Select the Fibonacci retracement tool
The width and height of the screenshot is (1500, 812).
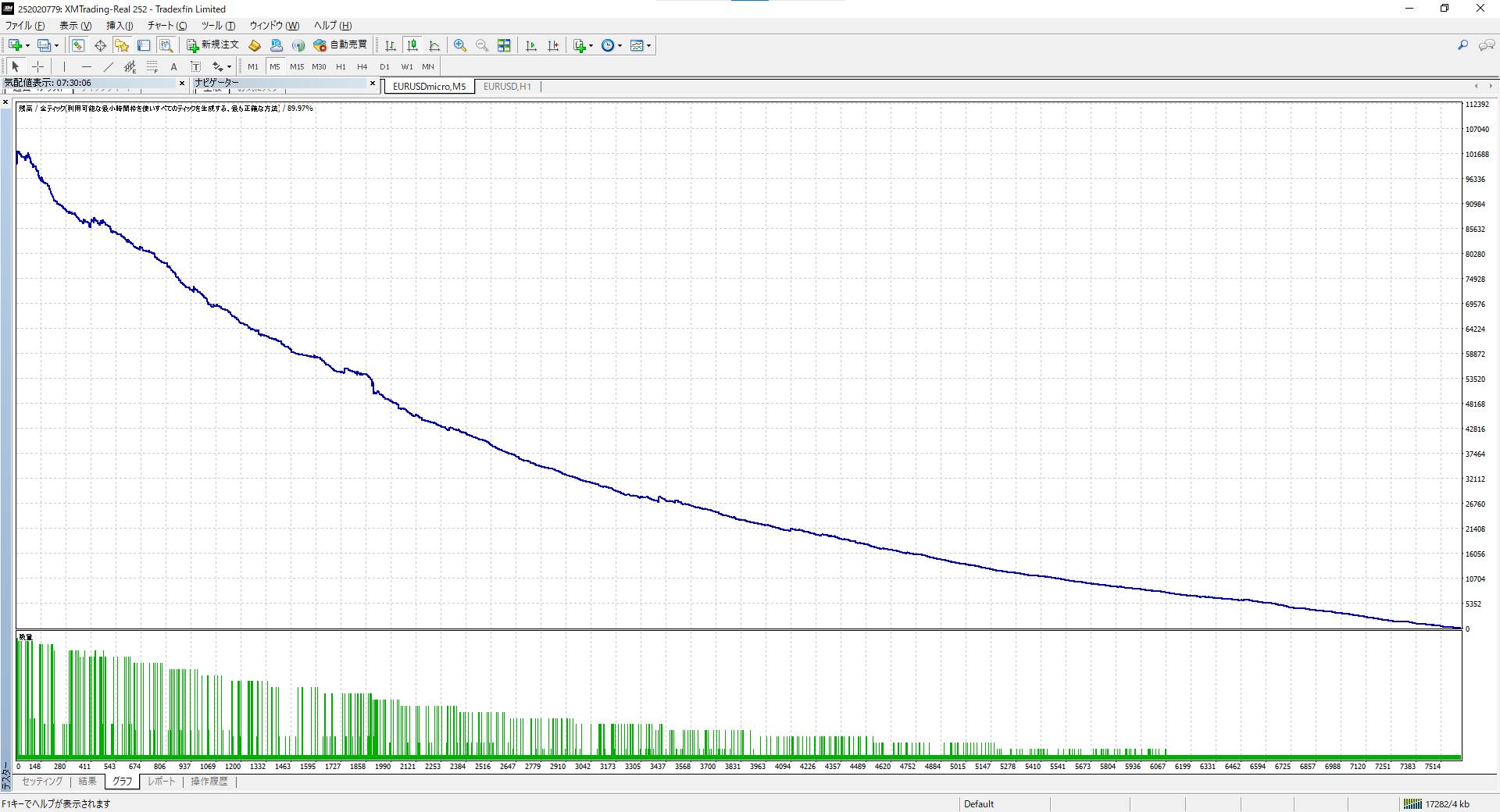point(152,66)
